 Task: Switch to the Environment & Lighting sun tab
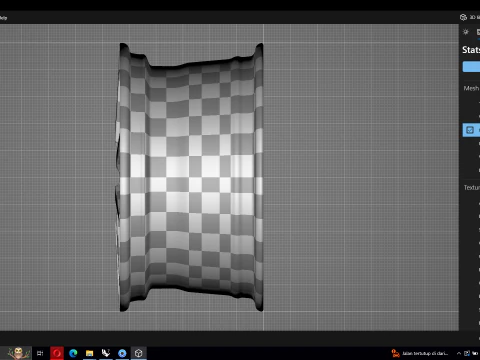click(466, 32)
